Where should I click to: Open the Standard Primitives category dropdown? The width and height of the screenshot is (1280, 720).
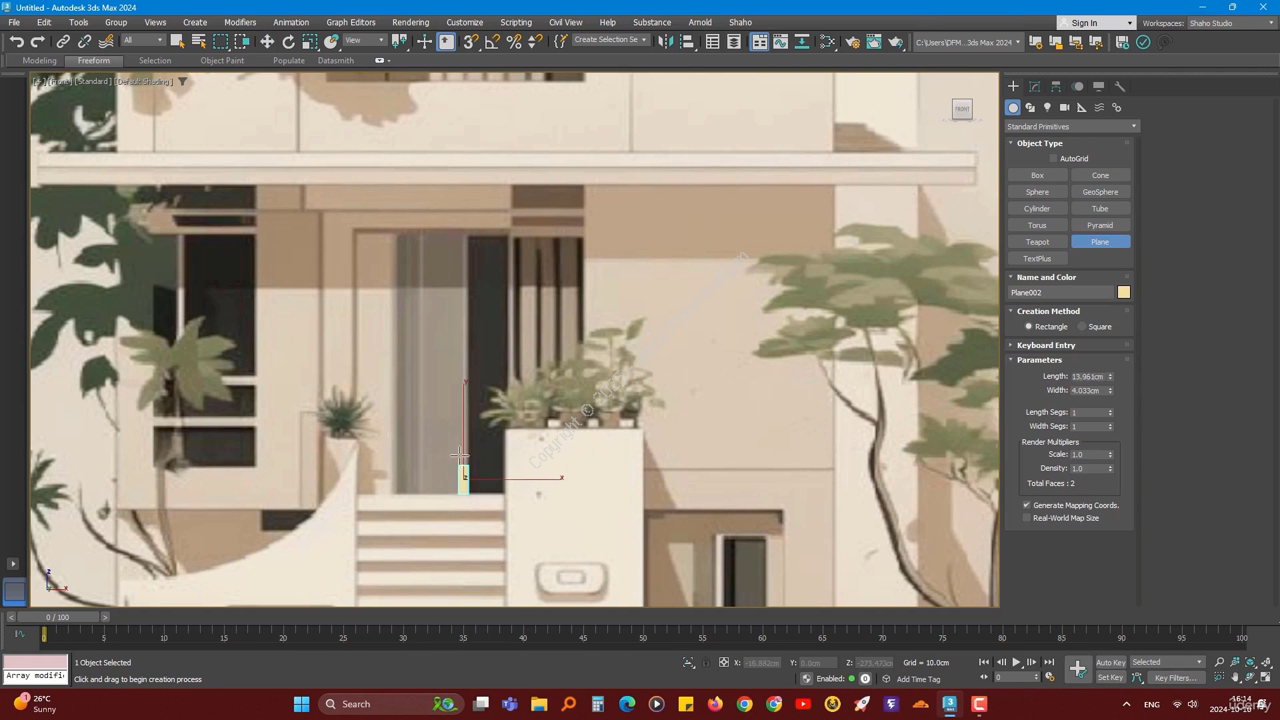(x=1072, y=127)
